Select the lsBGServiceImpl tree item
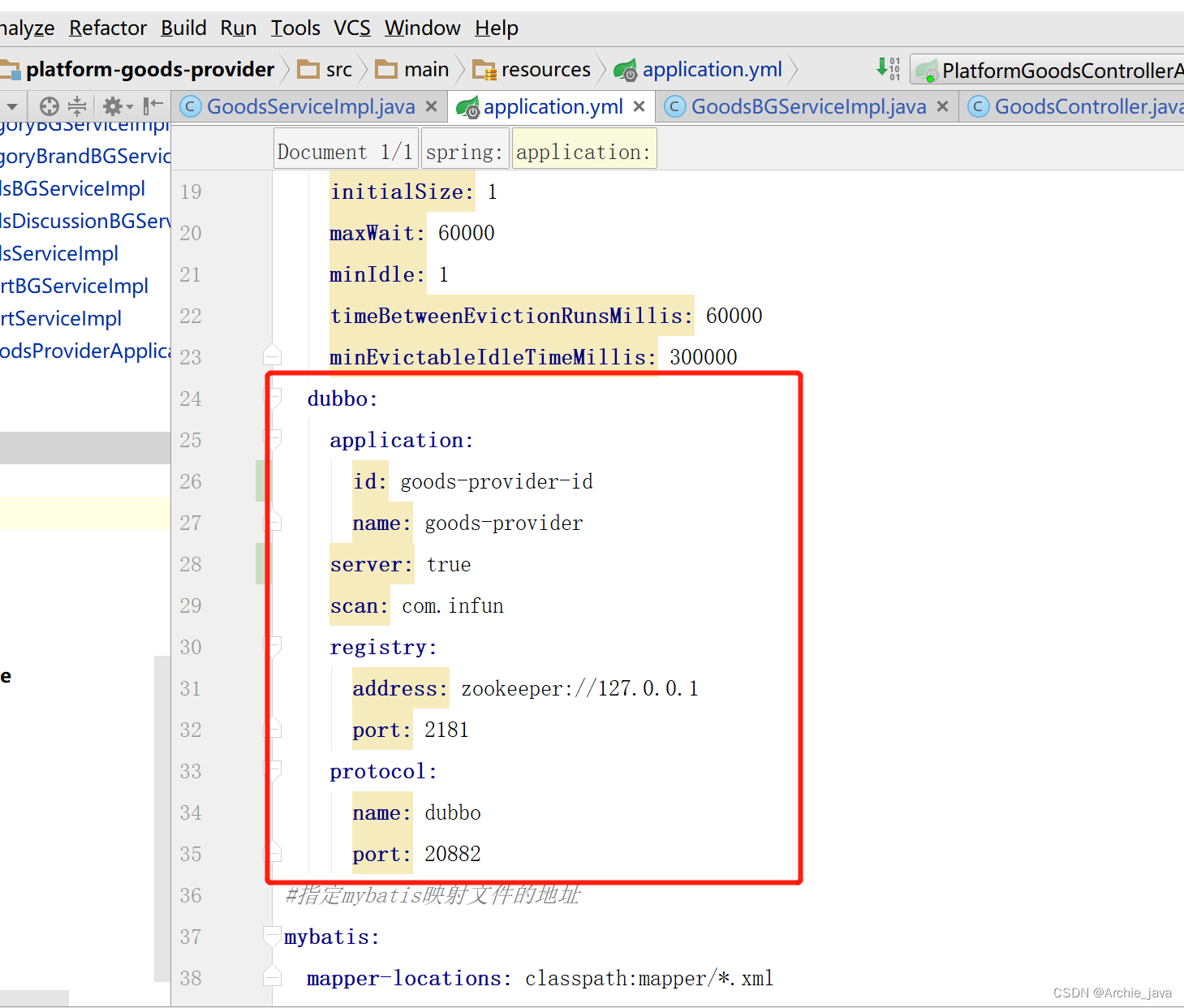This screenshot has width=1184, height=1008. [x=73, y=188]
